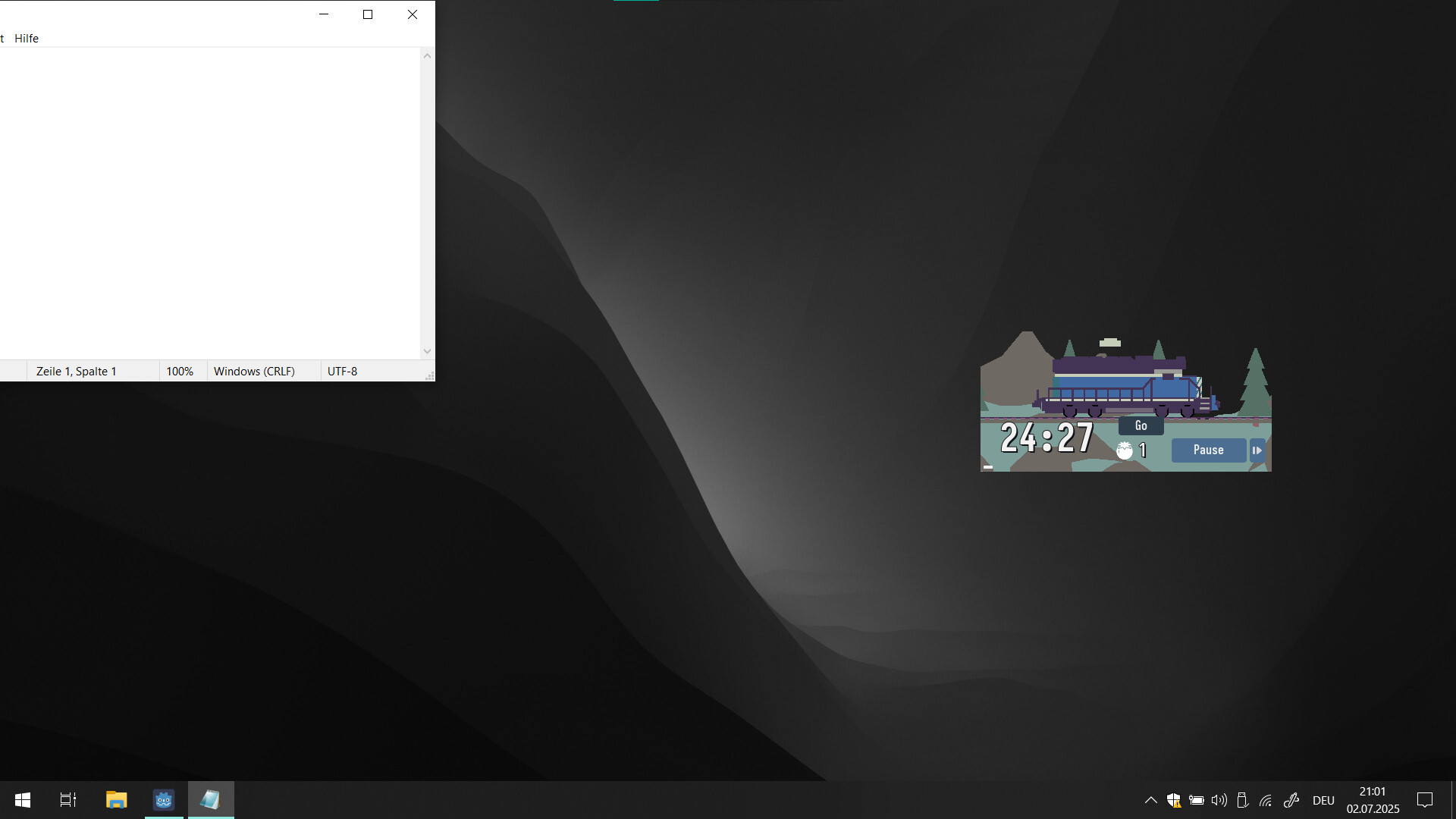This screenshot has height=819, width=1456.
Task: Click the skip-forward button beside Pause
Action: [1257, 450]
